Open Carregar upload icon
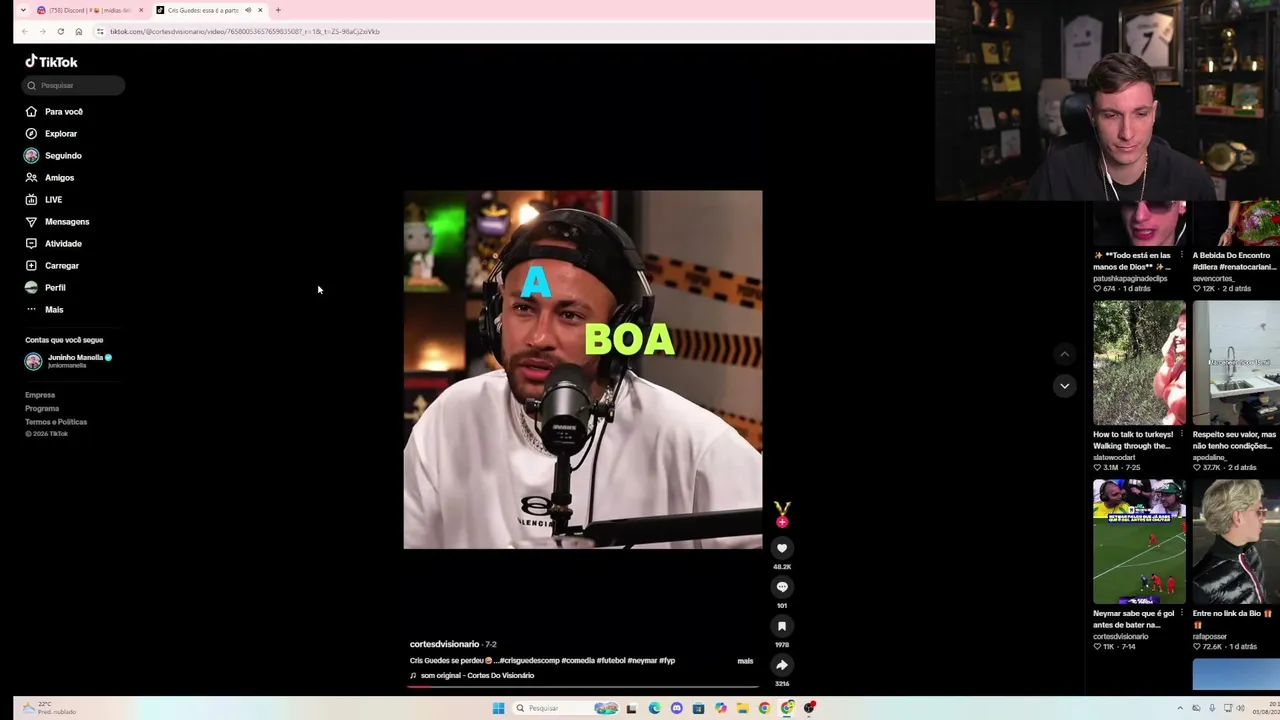This screenshot has height=720, width=1280. click(31, 266)
